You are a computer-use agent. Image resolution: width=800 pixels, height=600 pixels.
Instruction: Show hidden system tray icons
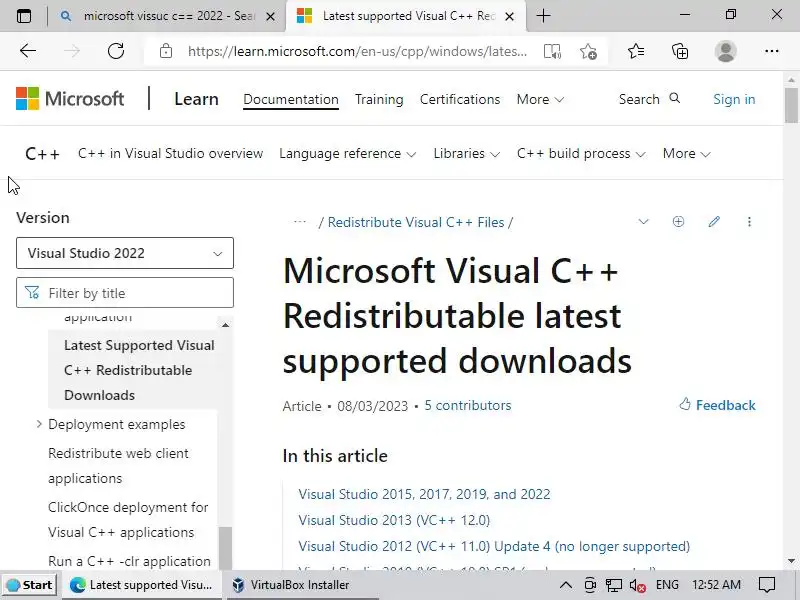coord(566,585)
